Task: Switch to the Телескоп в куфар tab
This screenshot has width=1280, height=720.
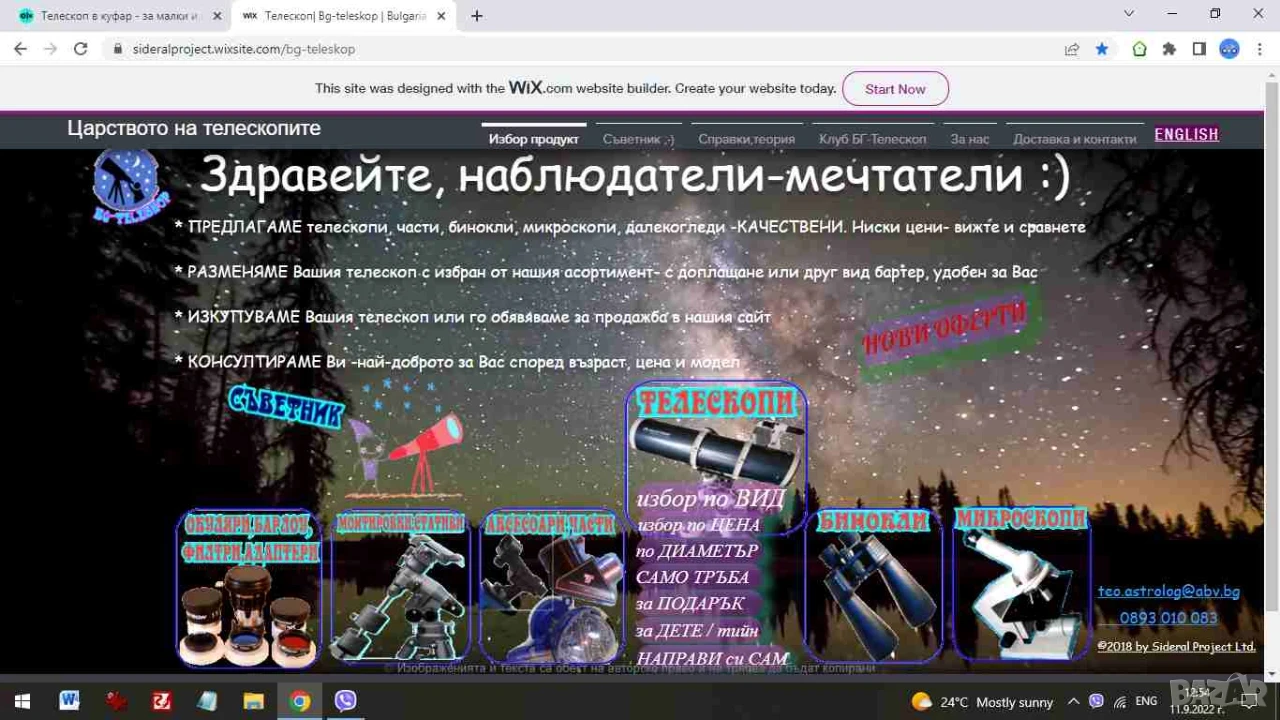Action: [120, 16]
